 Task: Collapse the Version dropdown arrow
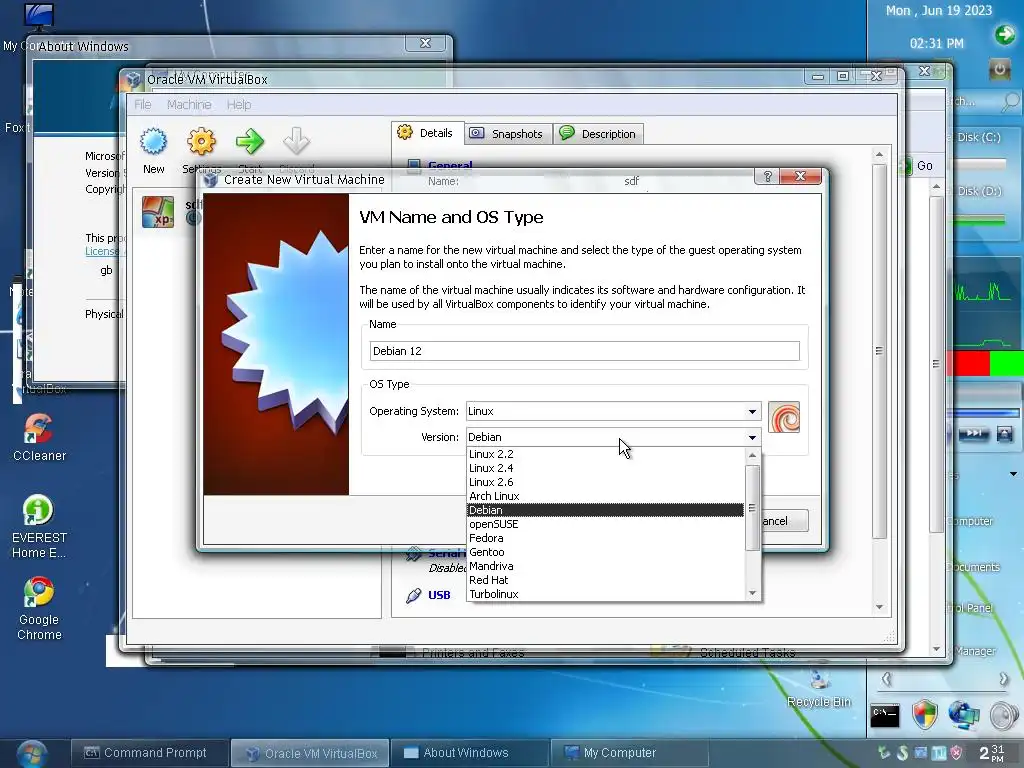pos(752,437)
